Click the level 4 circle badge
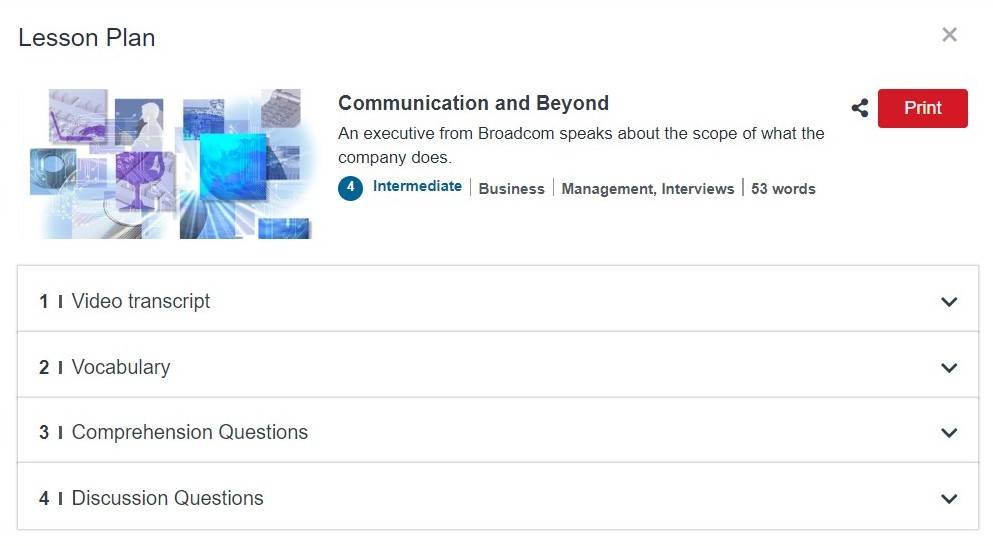Screen dimensions: 993x546 point(350,188)
